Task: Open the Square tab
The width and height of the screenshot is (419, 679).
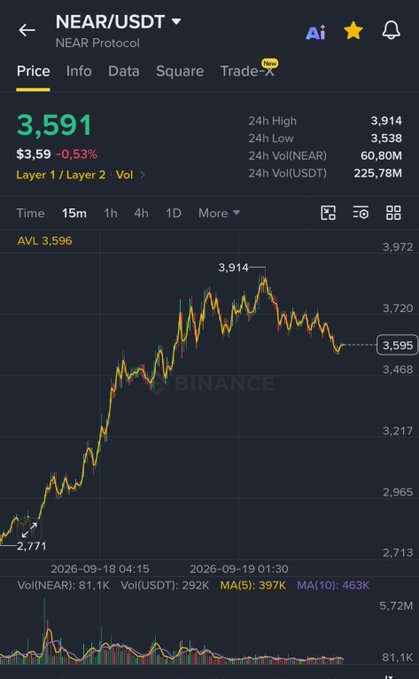Action: coord(180,71)
